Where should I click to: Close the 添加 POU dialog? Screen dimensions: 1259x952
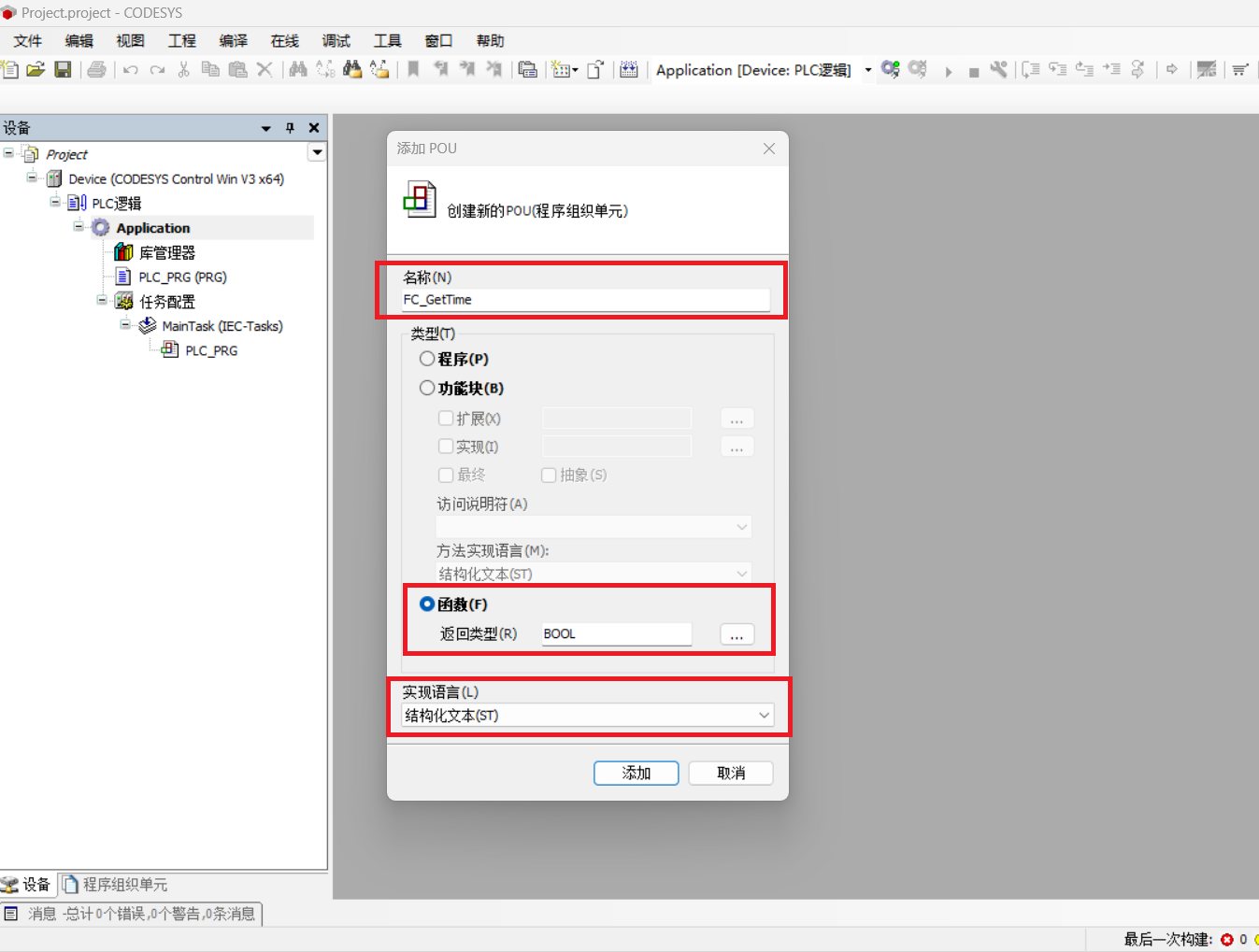coord(769,149)
